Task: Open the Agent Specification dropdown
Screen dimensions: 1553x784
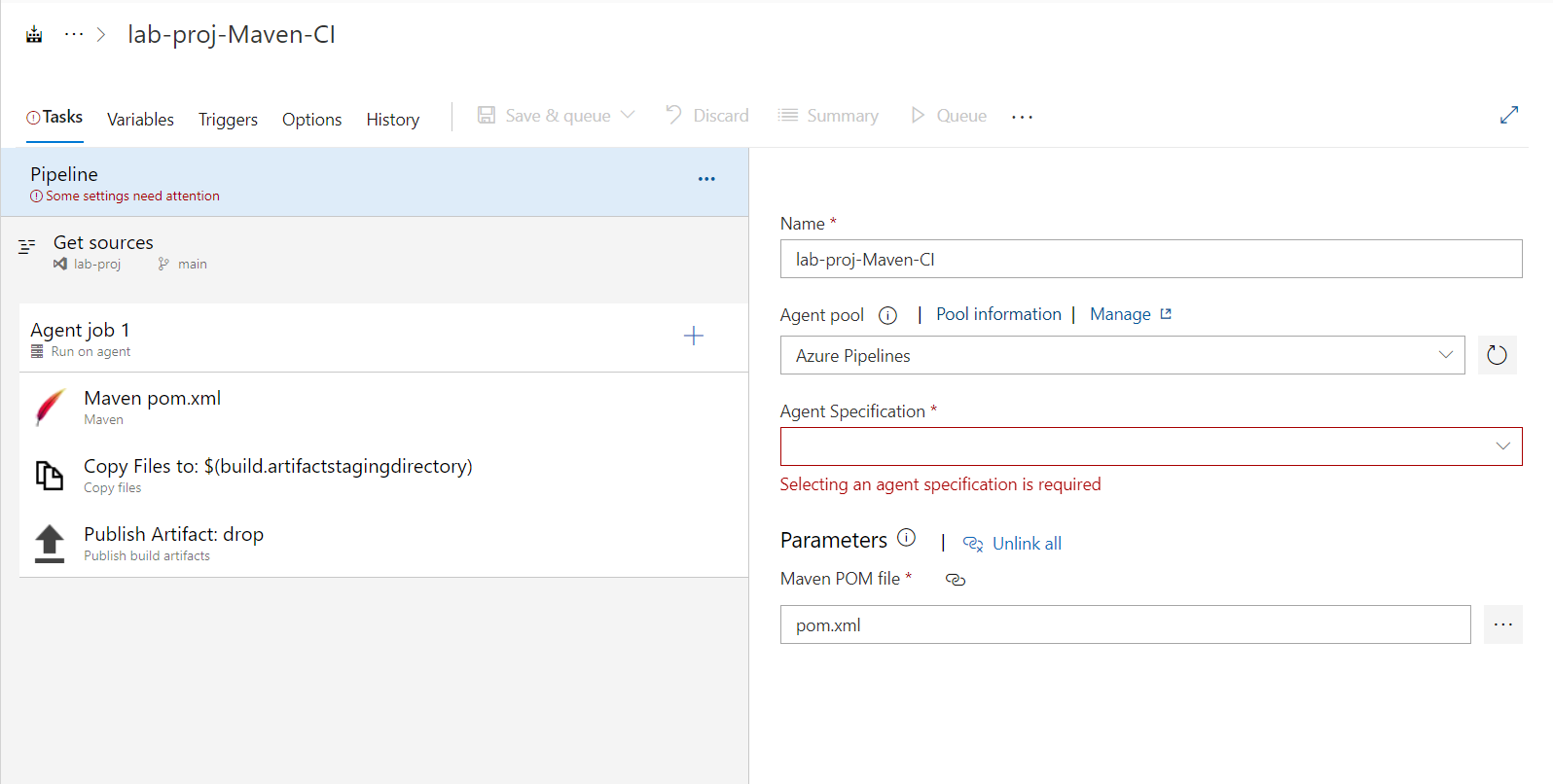Action: click(x=1151, y=446)
